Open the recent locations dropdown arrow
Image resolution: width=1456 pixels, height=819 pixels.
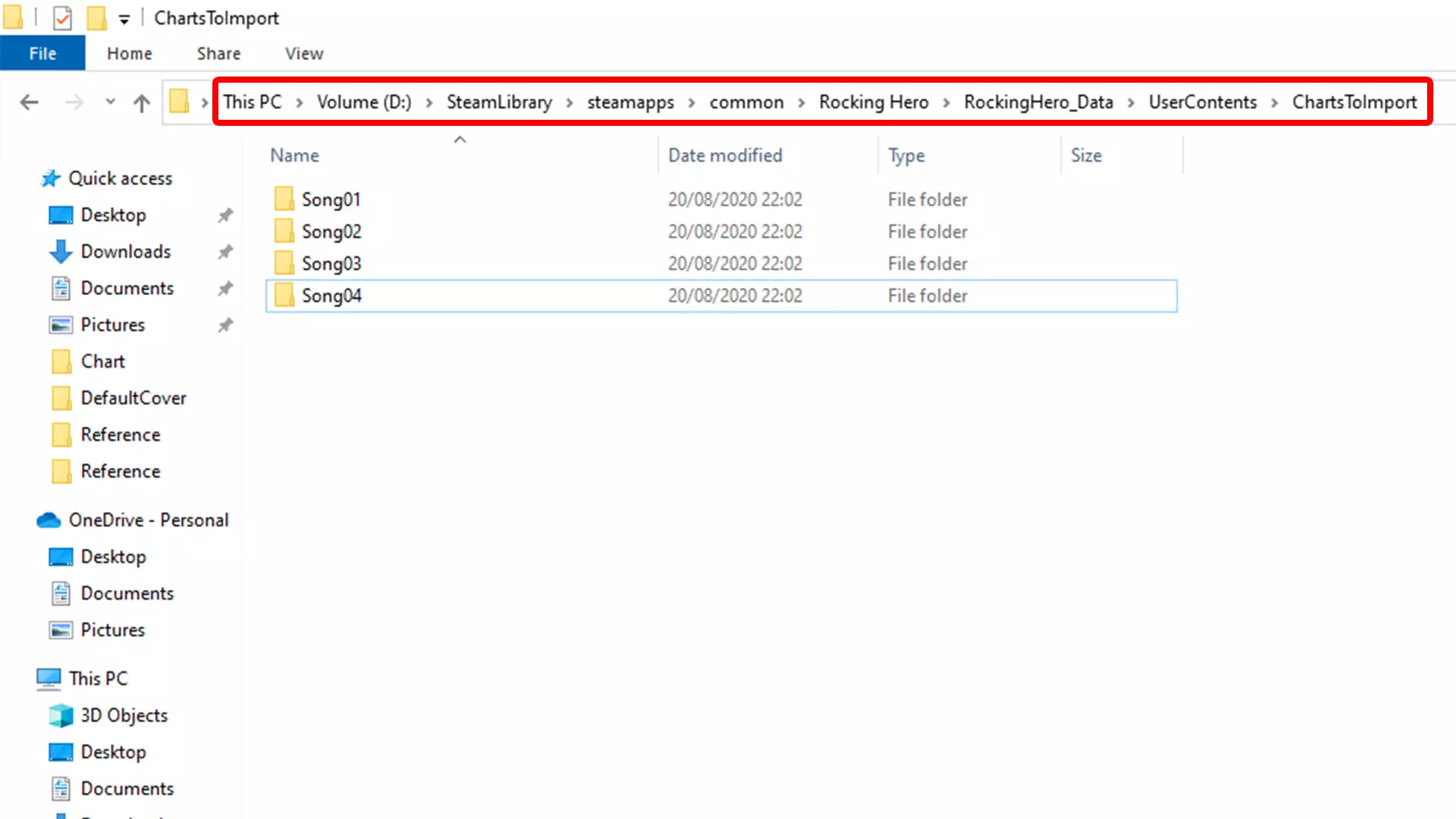[110, 102]
